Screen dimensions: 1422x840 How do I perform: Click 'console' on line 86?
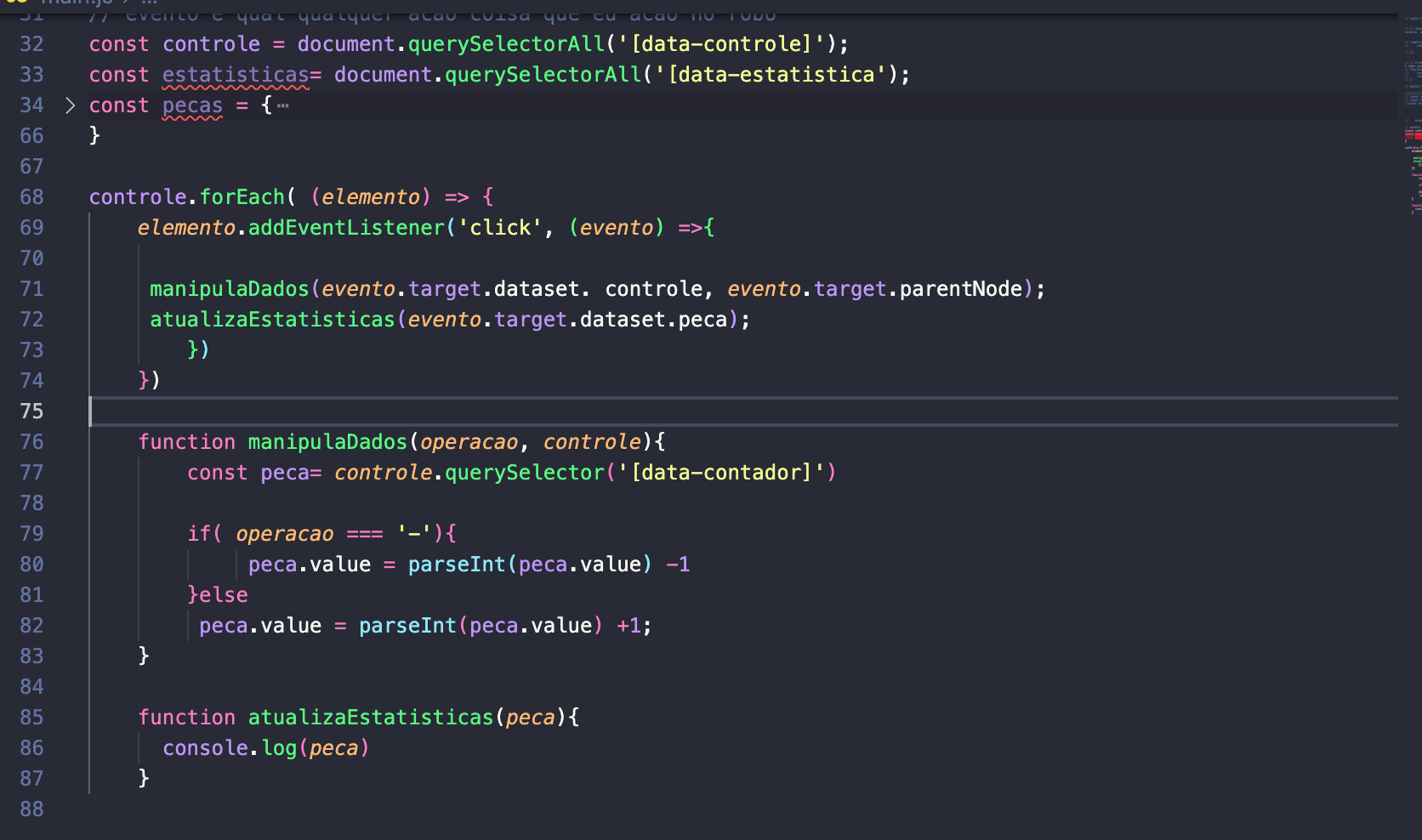(x=205, y=748)
